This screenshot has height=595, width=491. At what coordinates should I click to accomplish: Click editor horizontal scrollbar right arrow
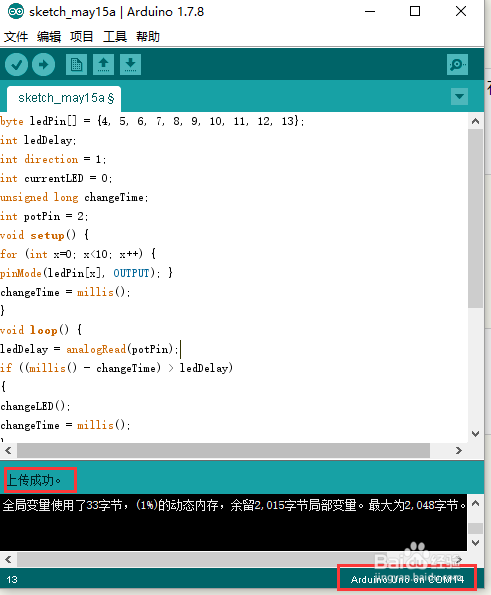[x=459, y=450]
